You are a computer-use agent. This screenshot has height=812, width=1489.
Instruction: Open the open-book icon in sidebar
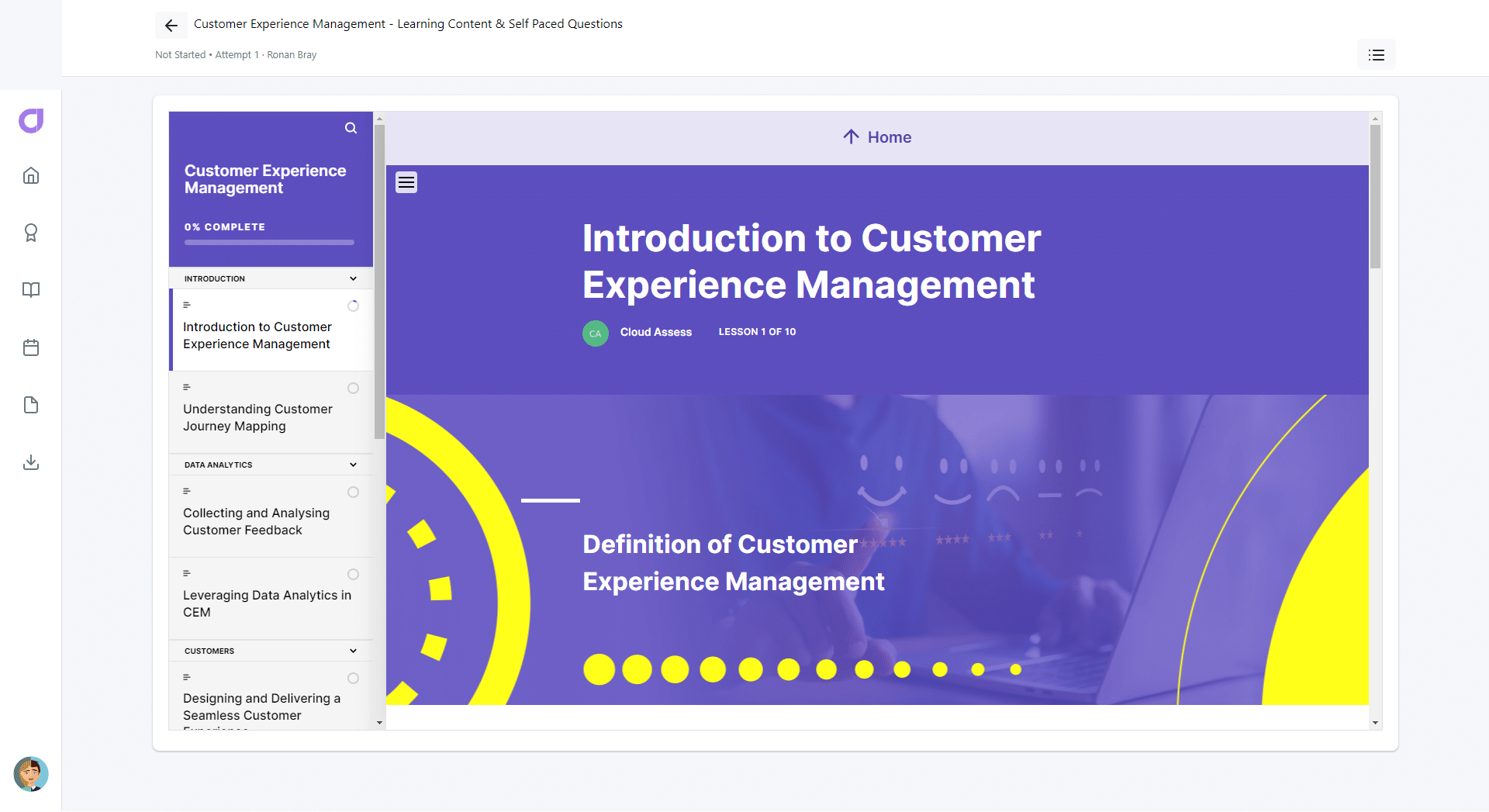[31, 290]
